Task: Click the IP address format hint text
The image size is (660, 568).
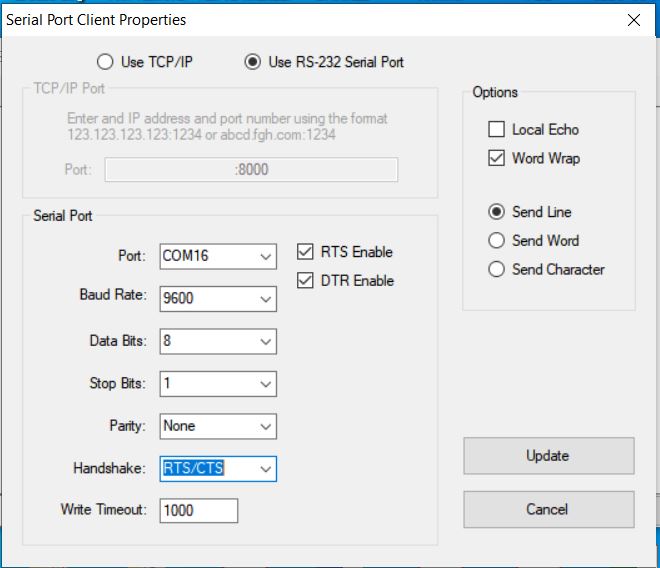Action: coord(227,126)
